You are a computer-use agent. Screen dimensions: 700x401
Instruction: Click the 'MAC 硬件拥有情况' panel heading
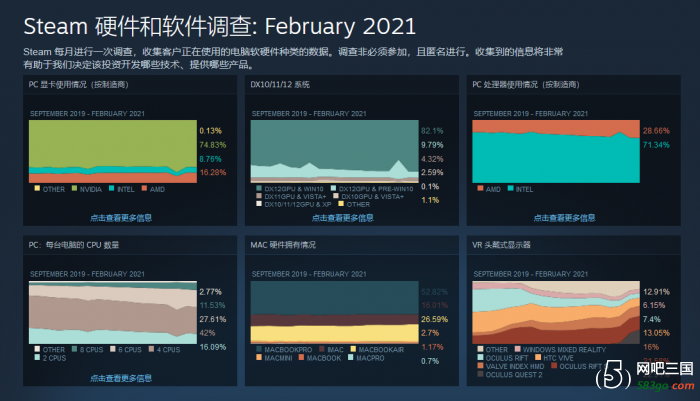pos(283,245)
